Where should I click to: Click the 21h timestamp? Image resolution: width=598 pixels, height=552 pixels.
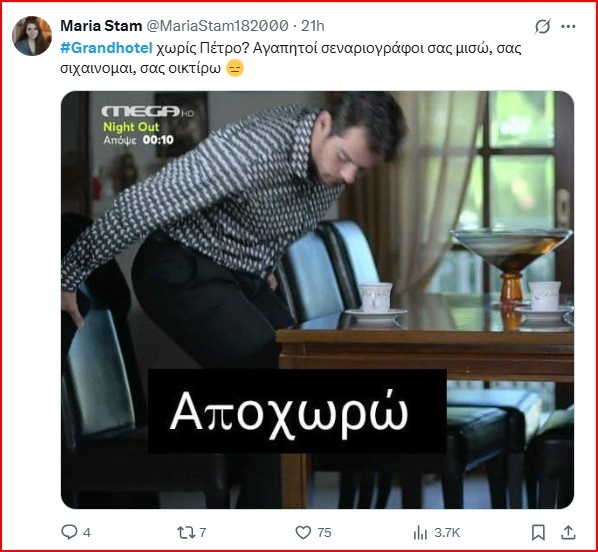(313, 26)
